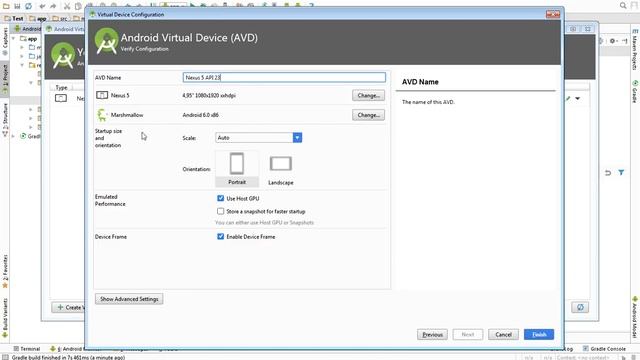The height and width of the screenshot is (360, 640).
Task: Click app in the breadcrumb bar
Action: click(x=38, y=18)
